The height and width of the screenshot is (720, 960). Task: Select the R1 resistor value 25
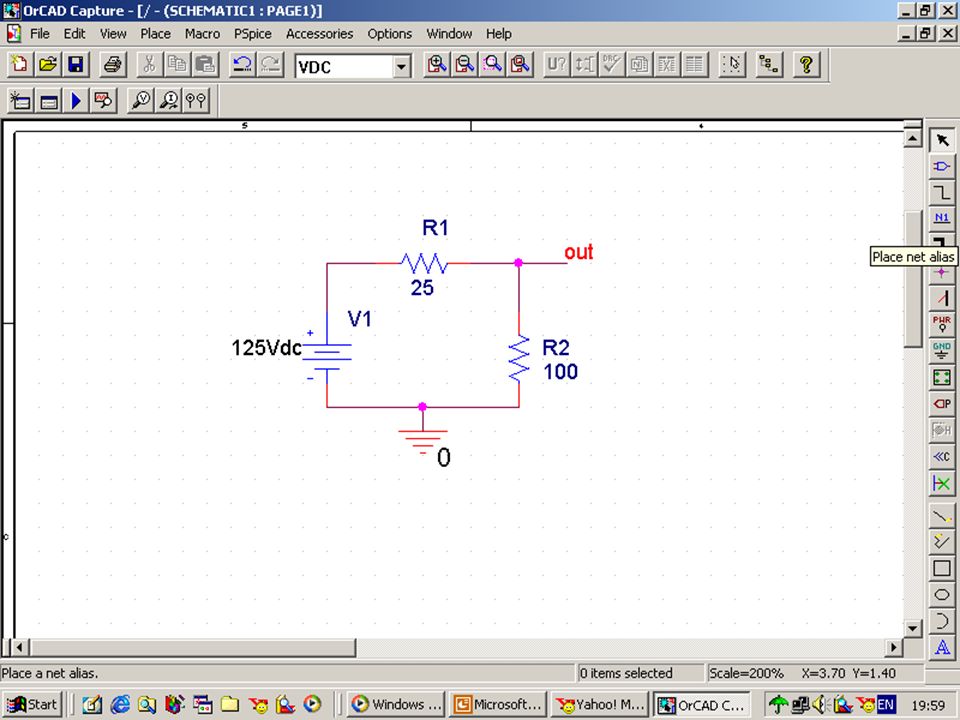pyautogui.click(x=422, y=288)
